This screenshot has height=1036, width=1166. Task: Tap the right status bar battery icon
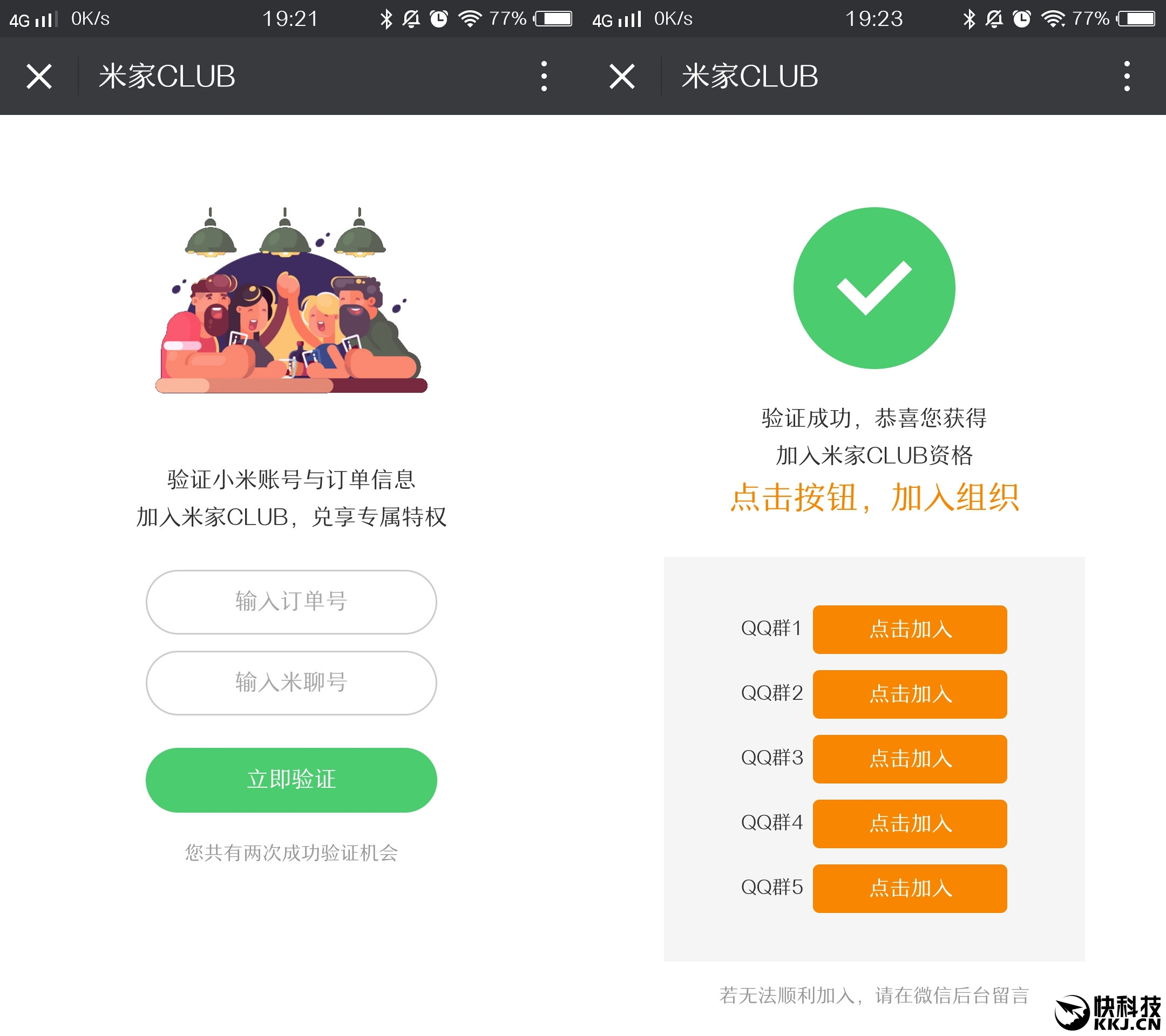pos(1136,19)
